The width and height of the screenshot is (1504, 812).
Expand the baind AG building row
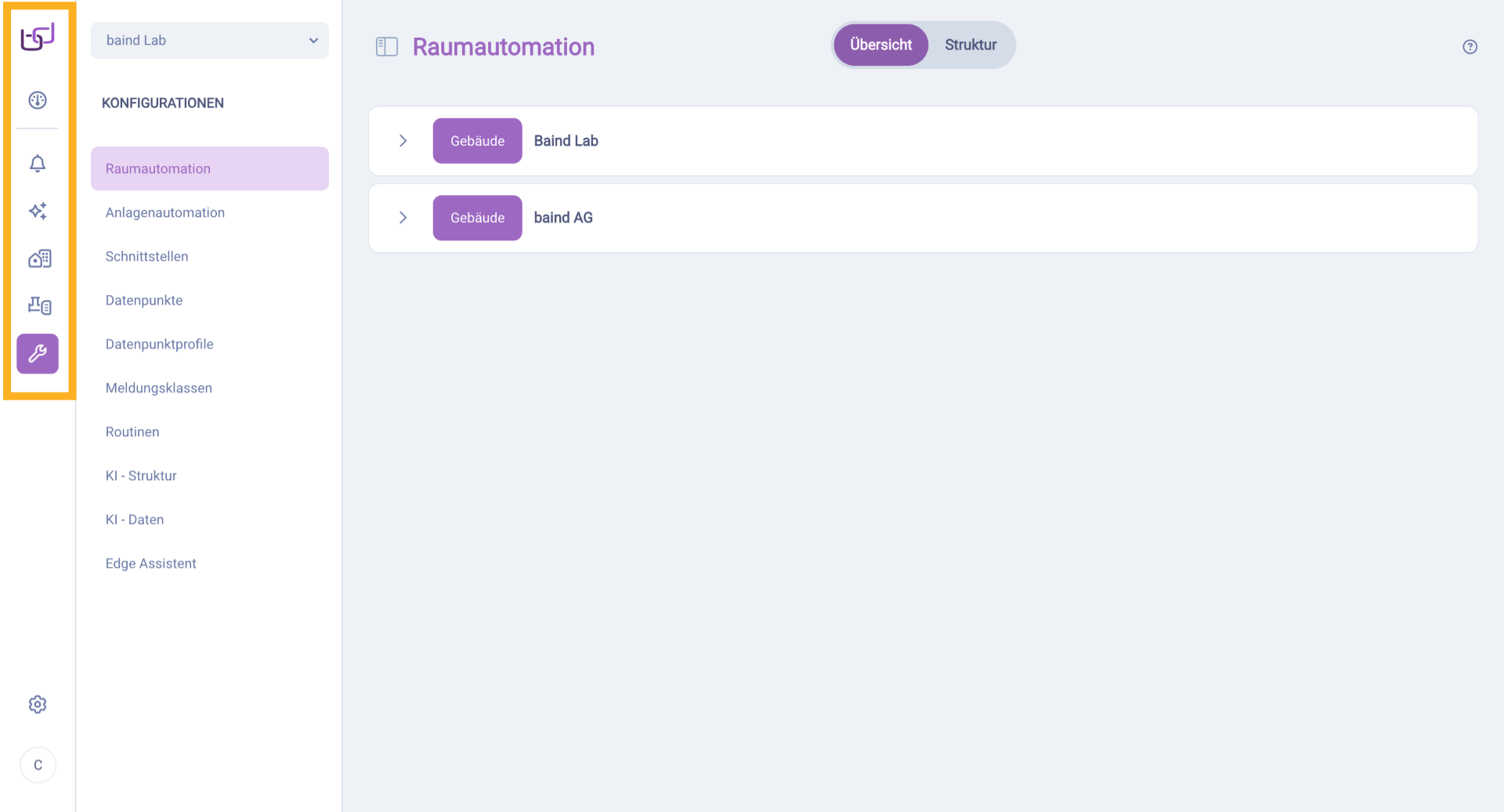tap(403, 218)
